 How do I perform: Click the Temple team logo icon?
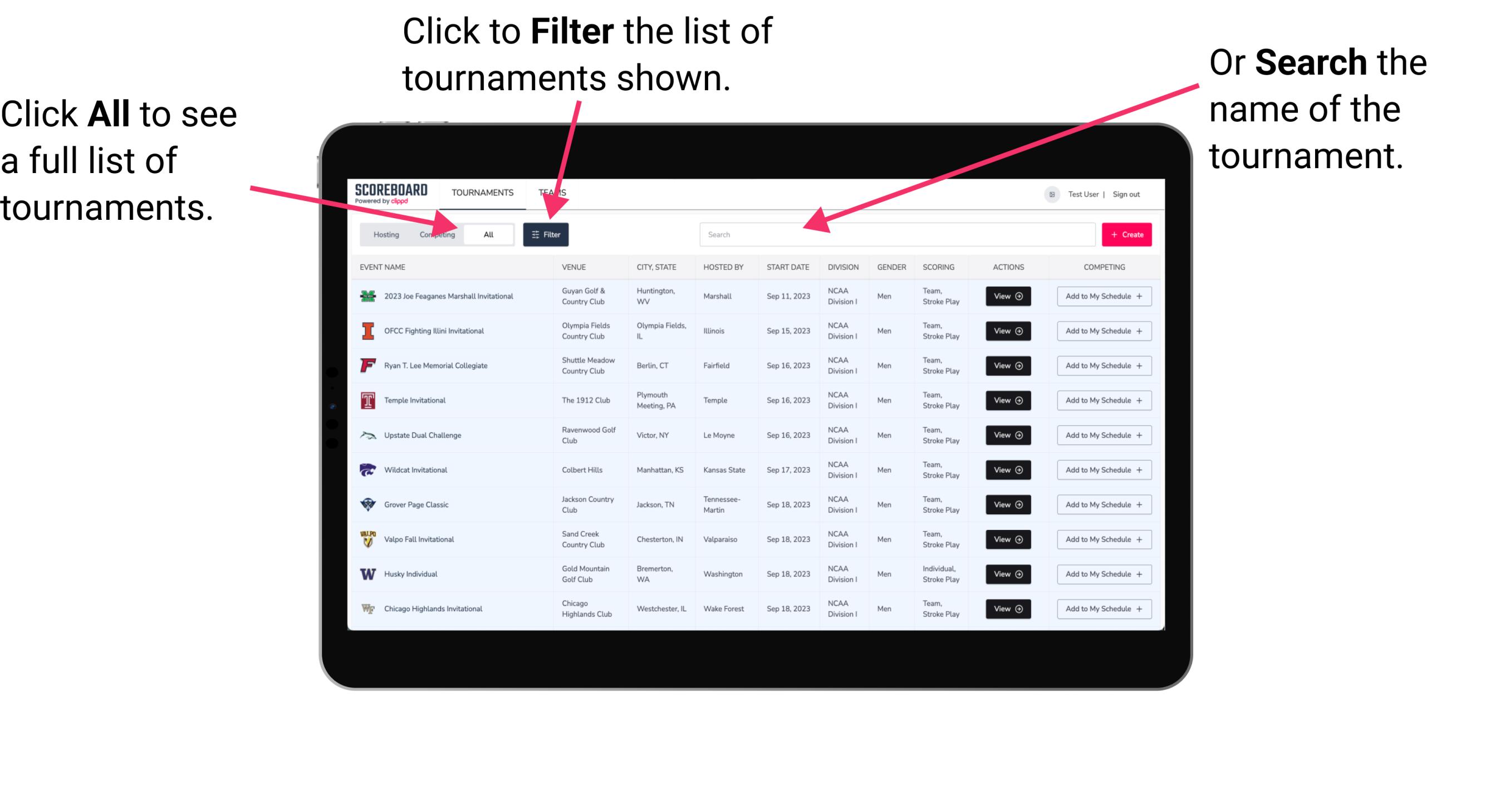click(366, 400)
